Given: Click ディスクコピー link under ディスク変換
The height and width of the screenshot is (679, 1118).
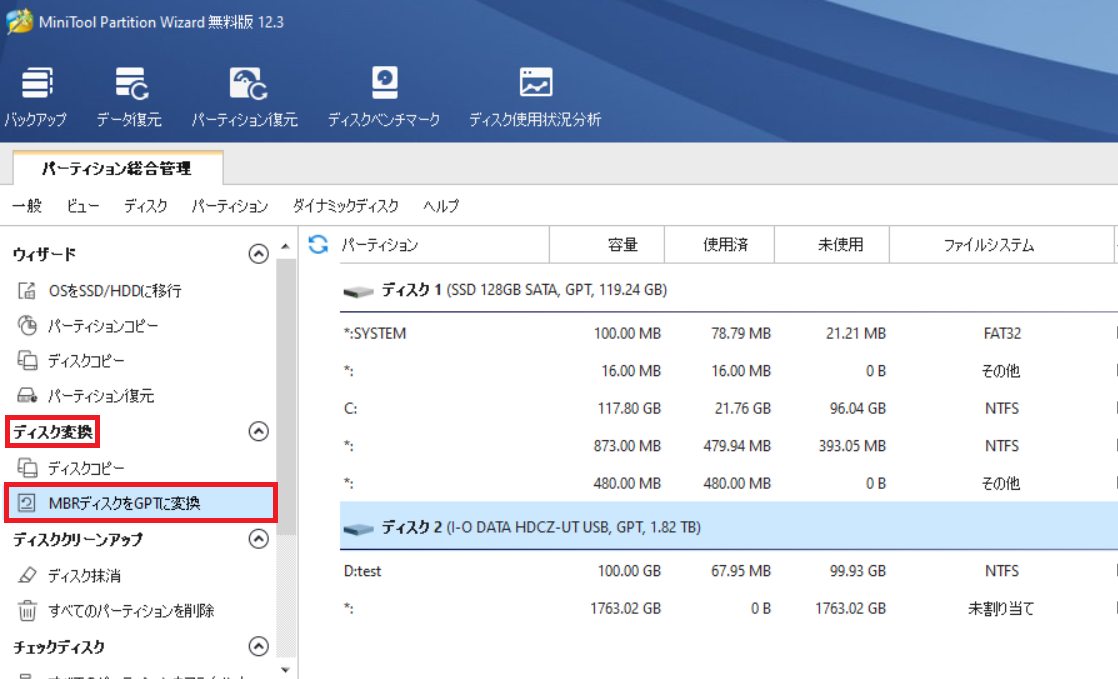Looking at the screenshot, I should (86, 468).
